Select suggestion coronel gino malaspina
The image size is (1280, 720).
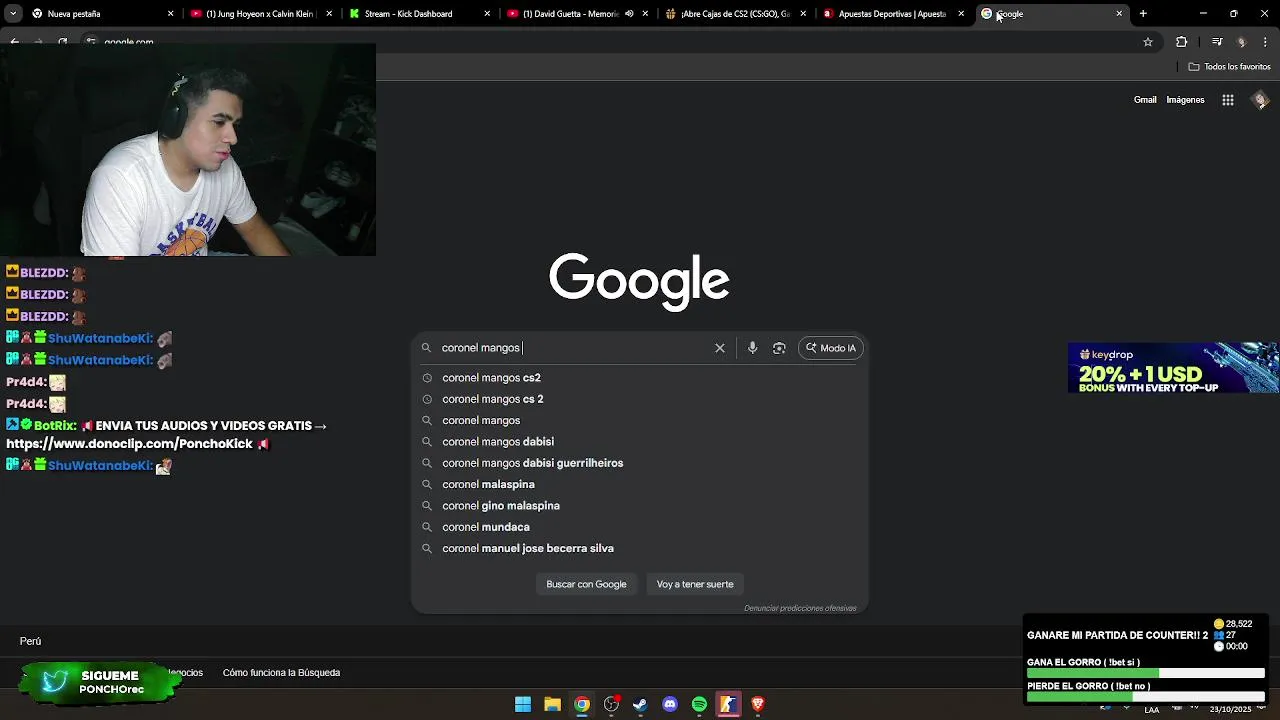tap(640, 506)
